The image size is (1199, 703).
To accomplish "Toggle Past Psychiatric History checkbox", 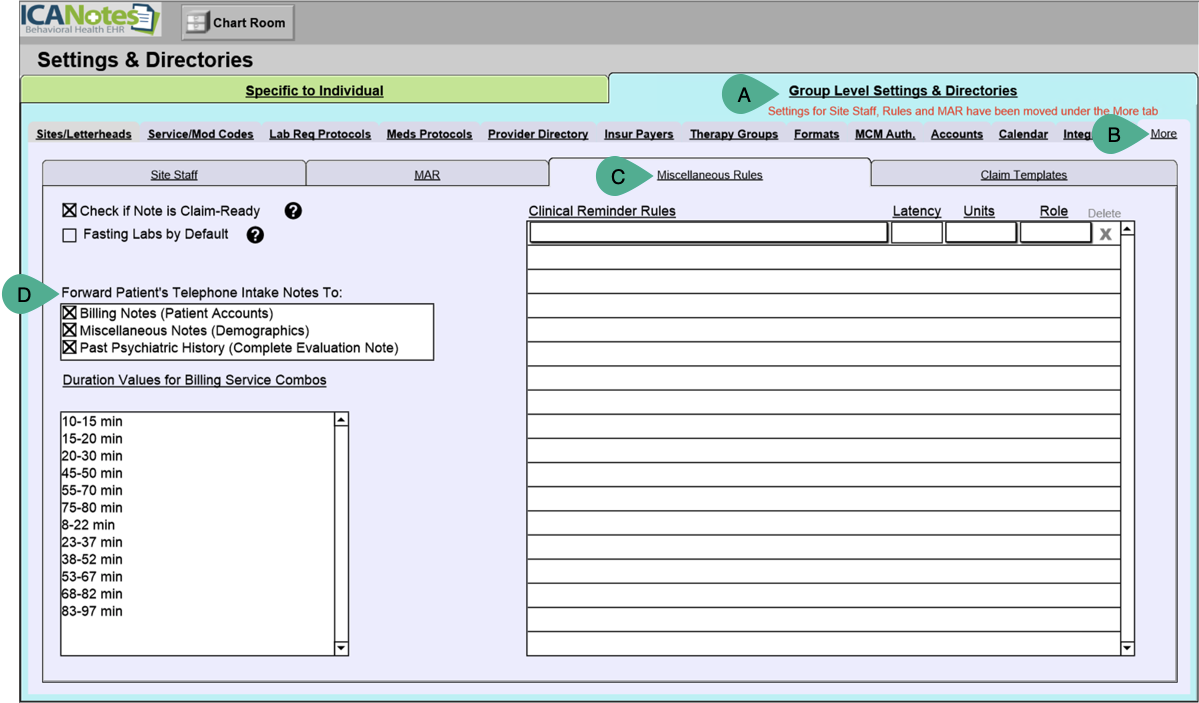I will (x=70, y=348).
